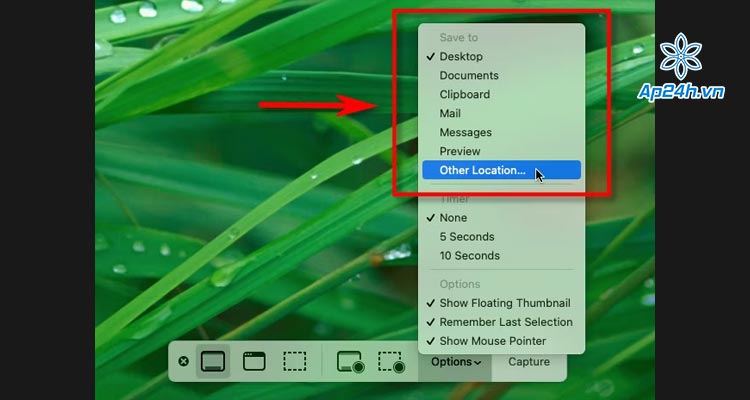
Task: Select Other Location... menu item
Action: coord(501,170)
